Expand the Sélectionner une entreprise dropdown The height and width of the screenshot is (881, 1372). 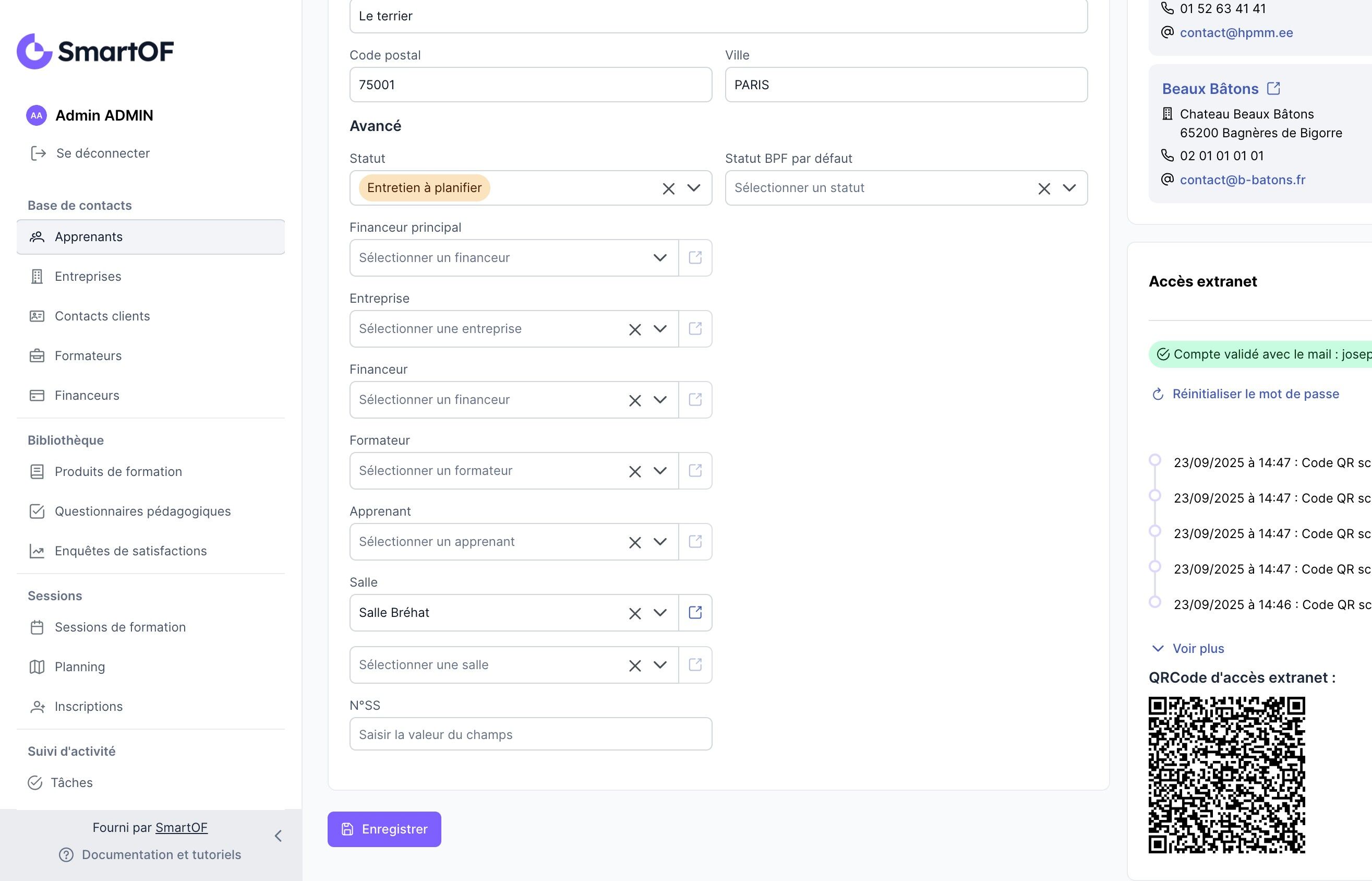click(660, 329)
